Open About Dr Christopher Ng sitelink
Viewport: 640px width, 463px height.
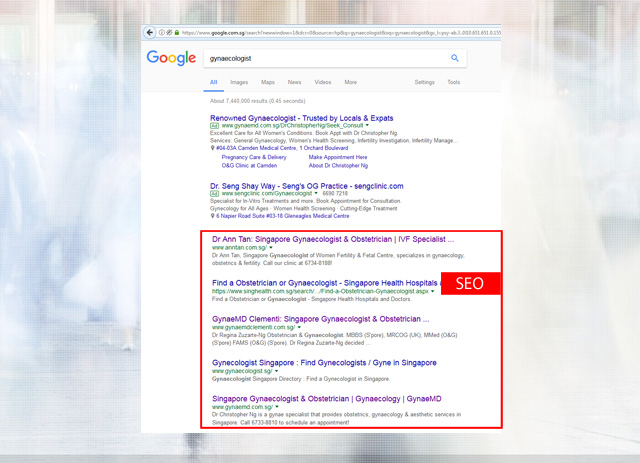click(338, 166)
